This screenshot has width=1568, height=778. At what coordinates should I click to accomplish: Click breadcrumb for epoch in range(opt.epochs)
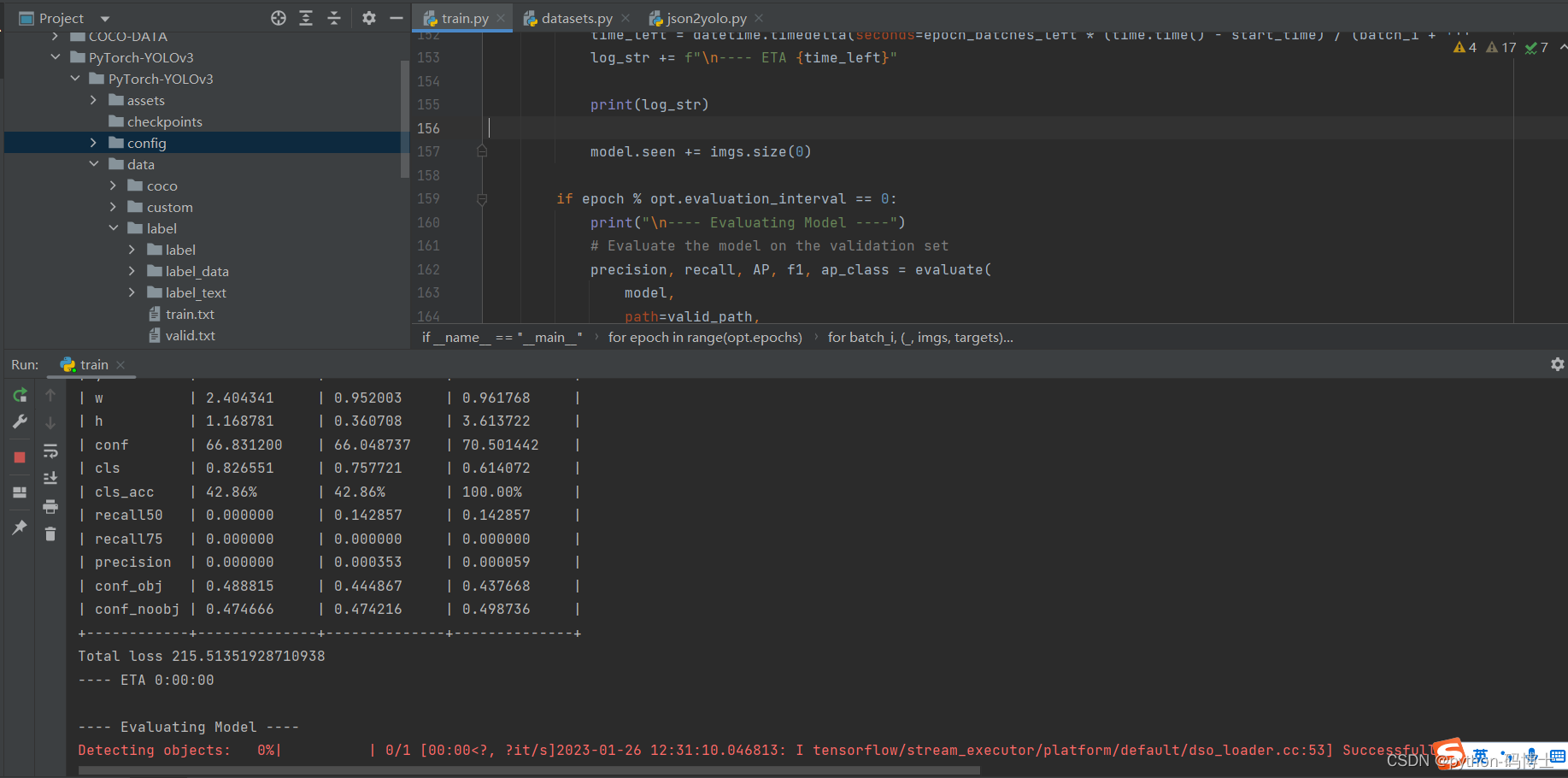[x=705, y=338]
